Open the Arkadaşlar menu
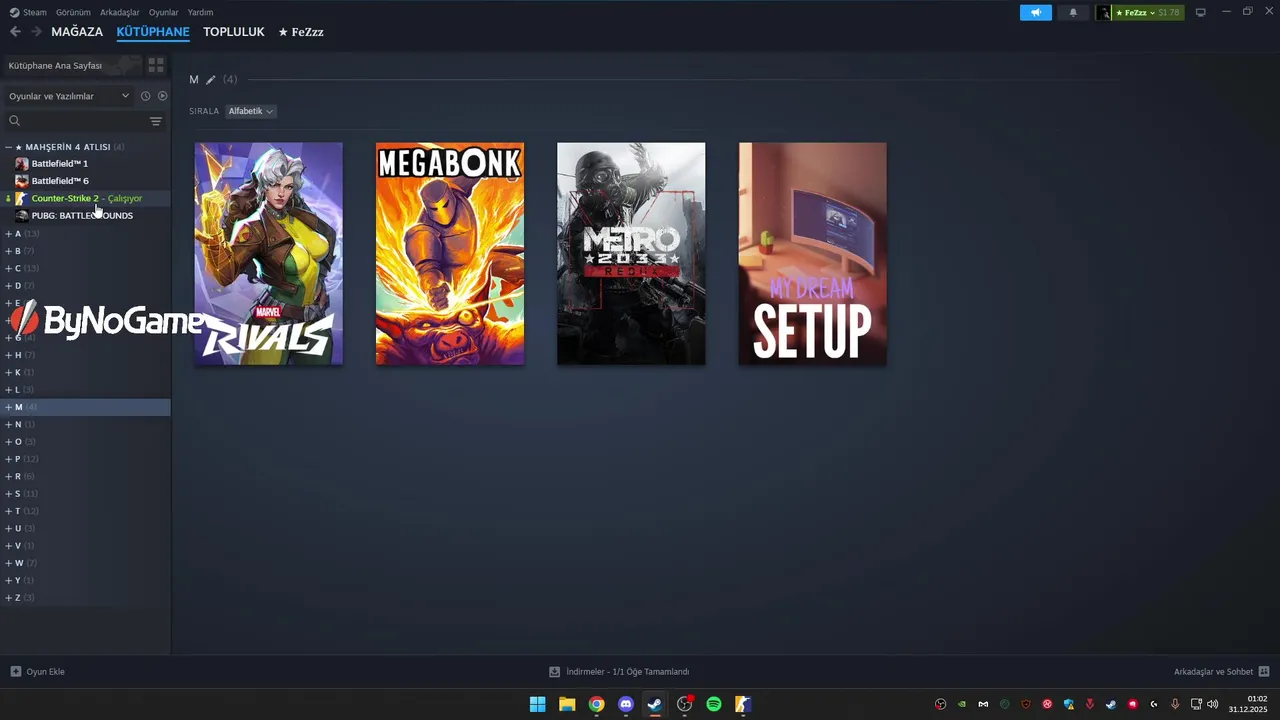 tap(120, 13)
